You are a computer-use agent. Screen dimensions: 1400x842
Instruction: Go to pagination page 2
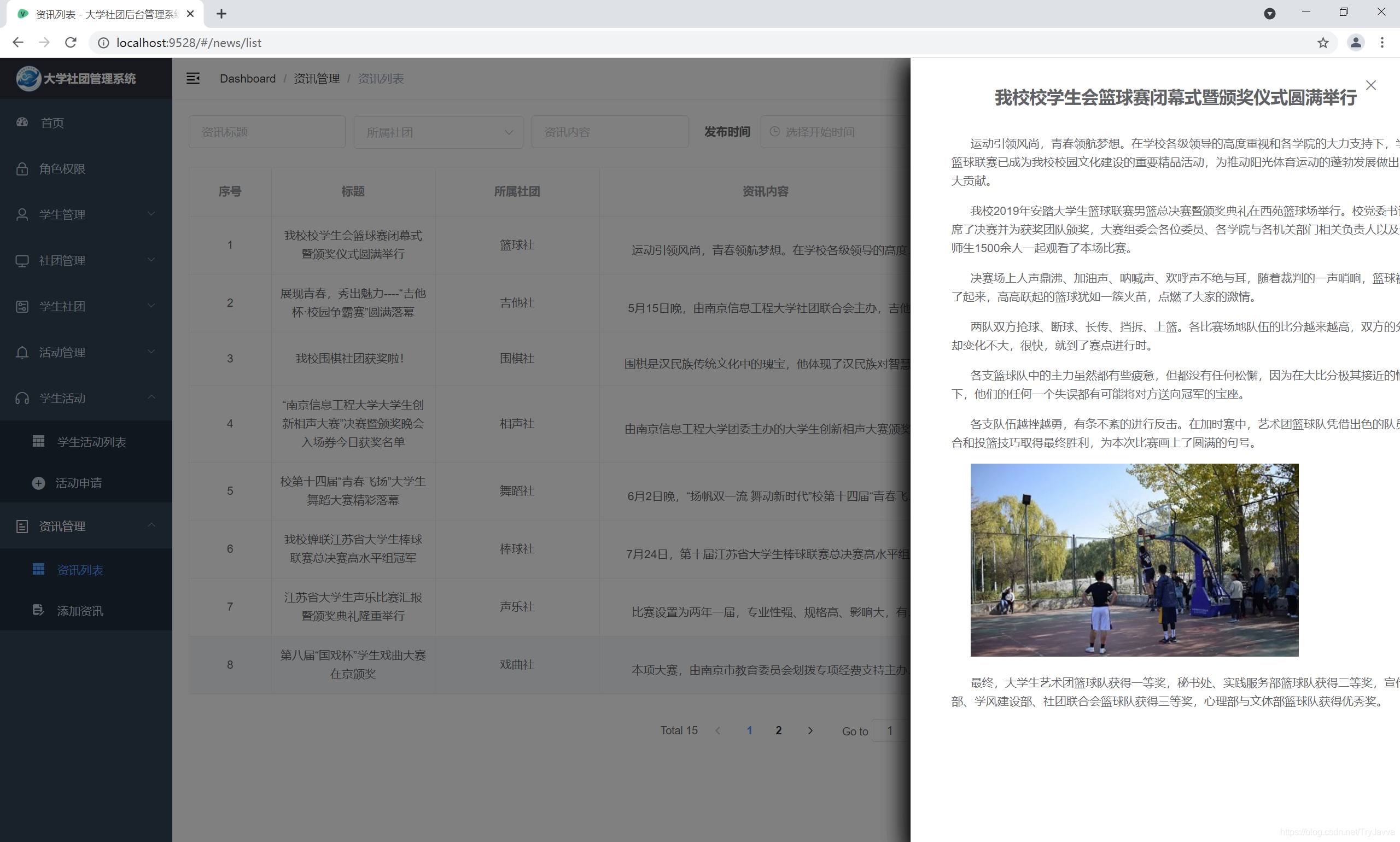pyautogui.click(x=778, y=730)
